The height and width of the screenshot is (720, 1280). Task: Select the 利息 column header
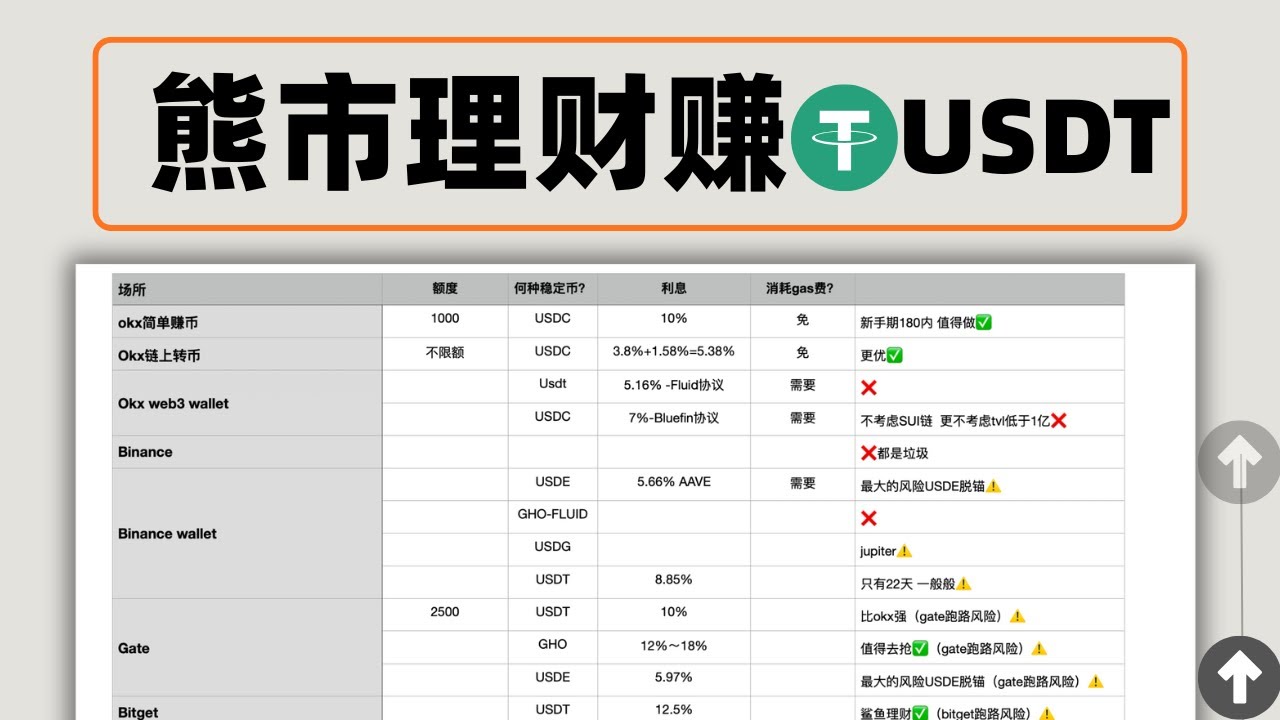[674, 289]
